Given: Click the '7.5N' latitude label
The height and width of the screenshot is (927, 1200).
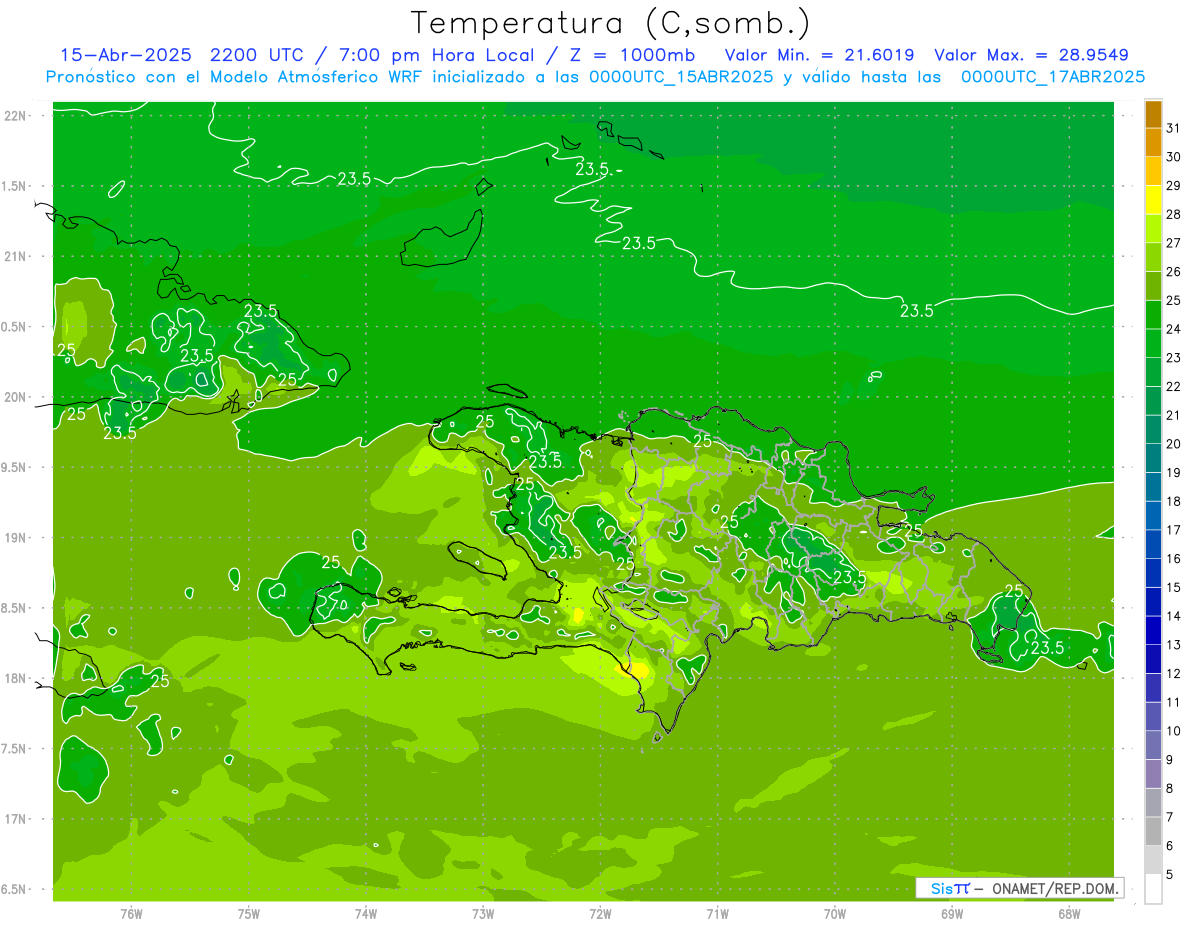Looking at the screenshot, I should pos(14,748).
